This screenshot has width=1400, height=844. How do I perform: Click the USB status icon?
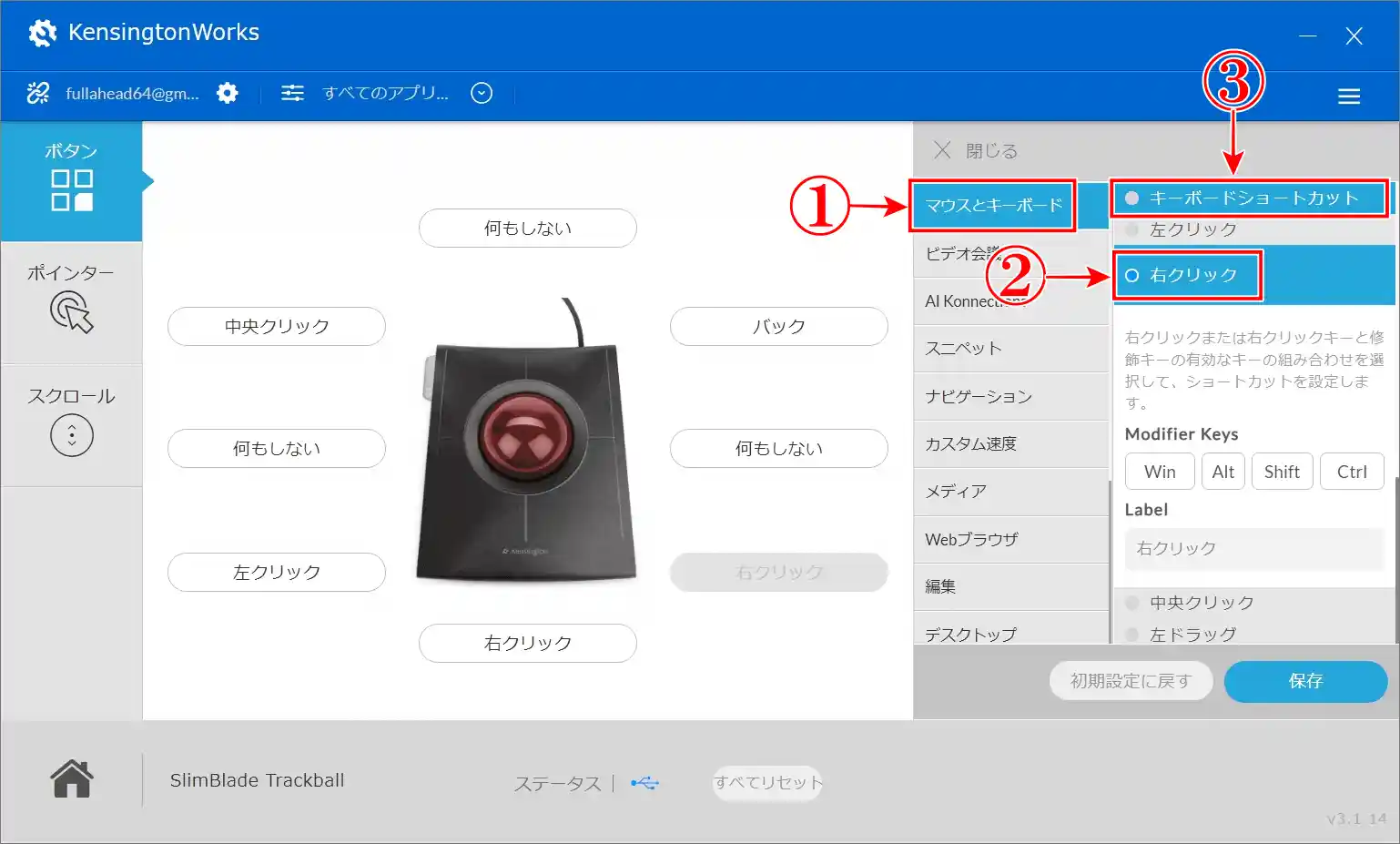(x=644, y=783)
